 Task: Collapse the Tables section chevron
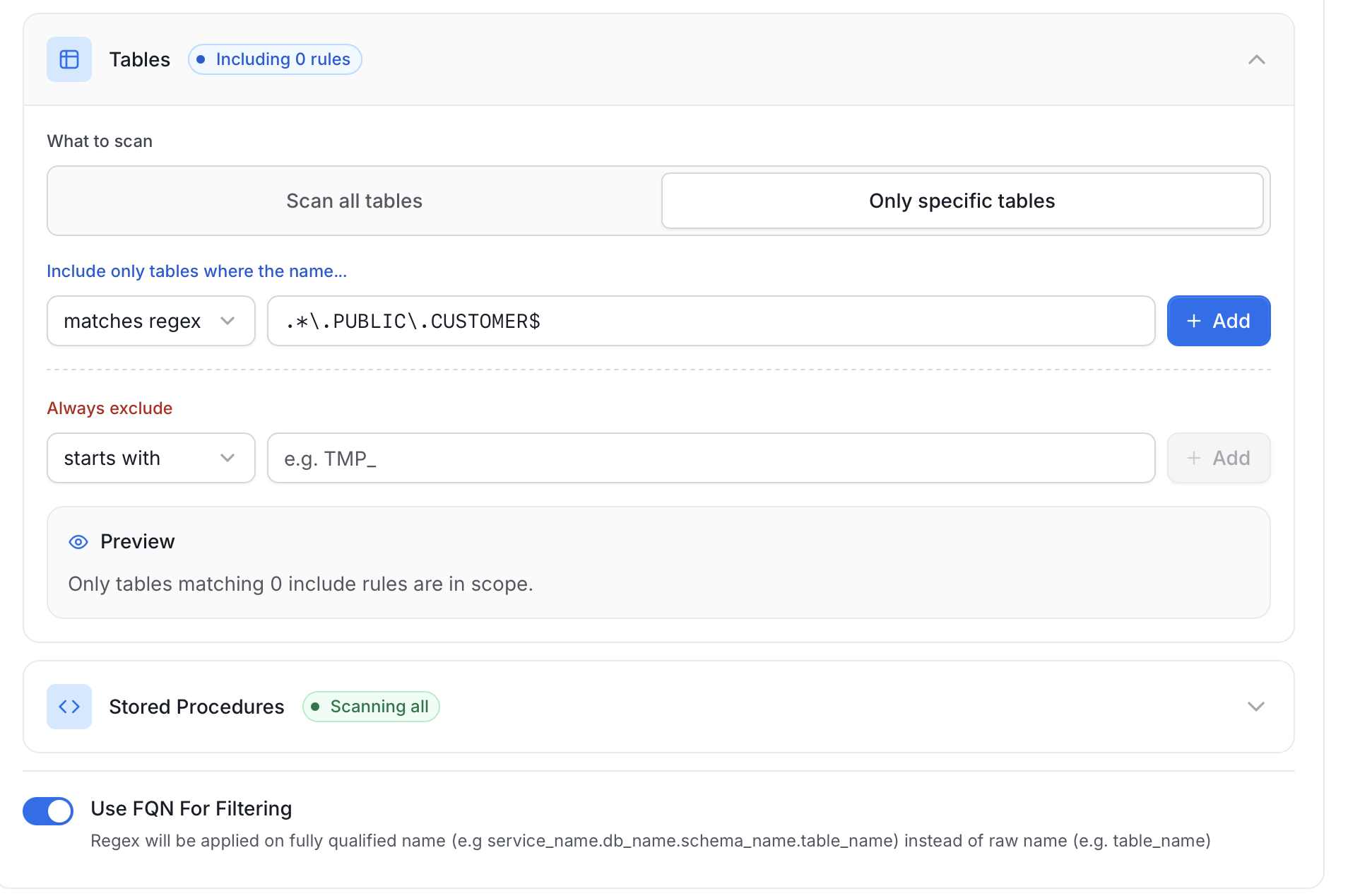click(x=1256, y=59)
